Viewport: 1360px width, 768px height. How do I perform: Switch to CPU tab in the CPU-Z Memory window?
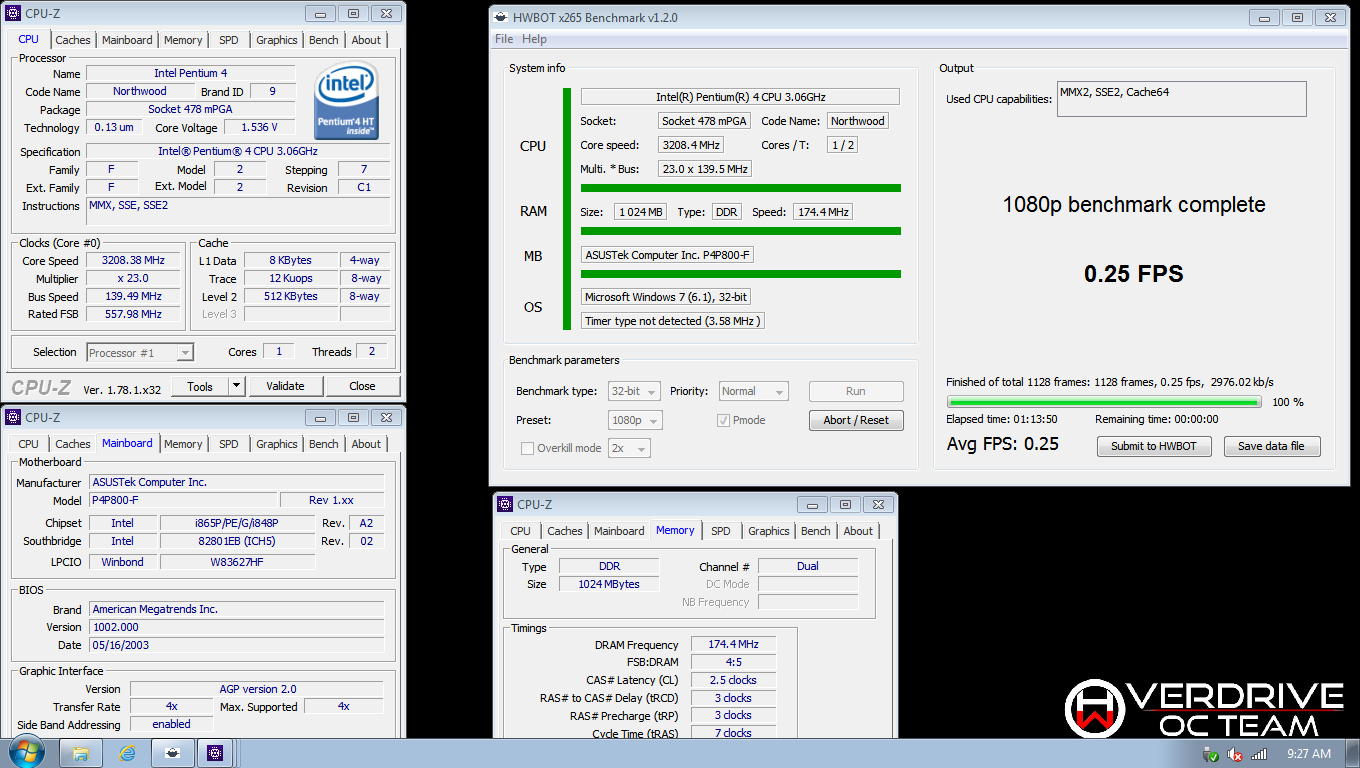(520, 531)
